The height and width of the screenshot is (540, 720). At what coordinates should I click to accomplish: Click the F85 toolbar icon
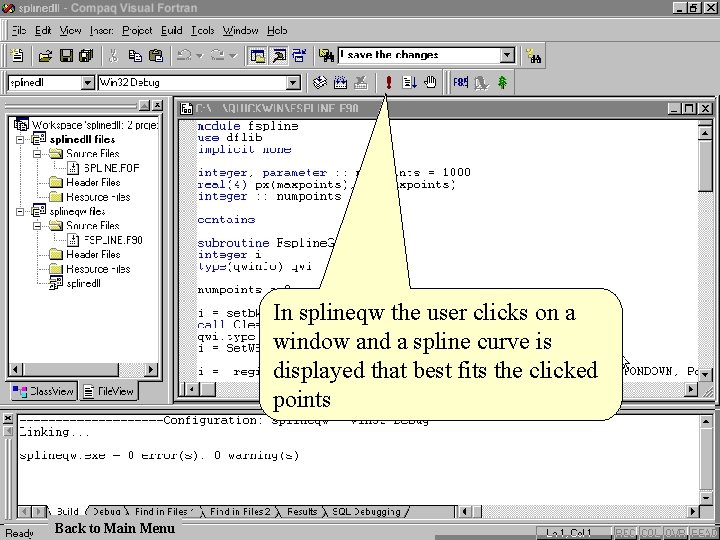click(461, 83)
